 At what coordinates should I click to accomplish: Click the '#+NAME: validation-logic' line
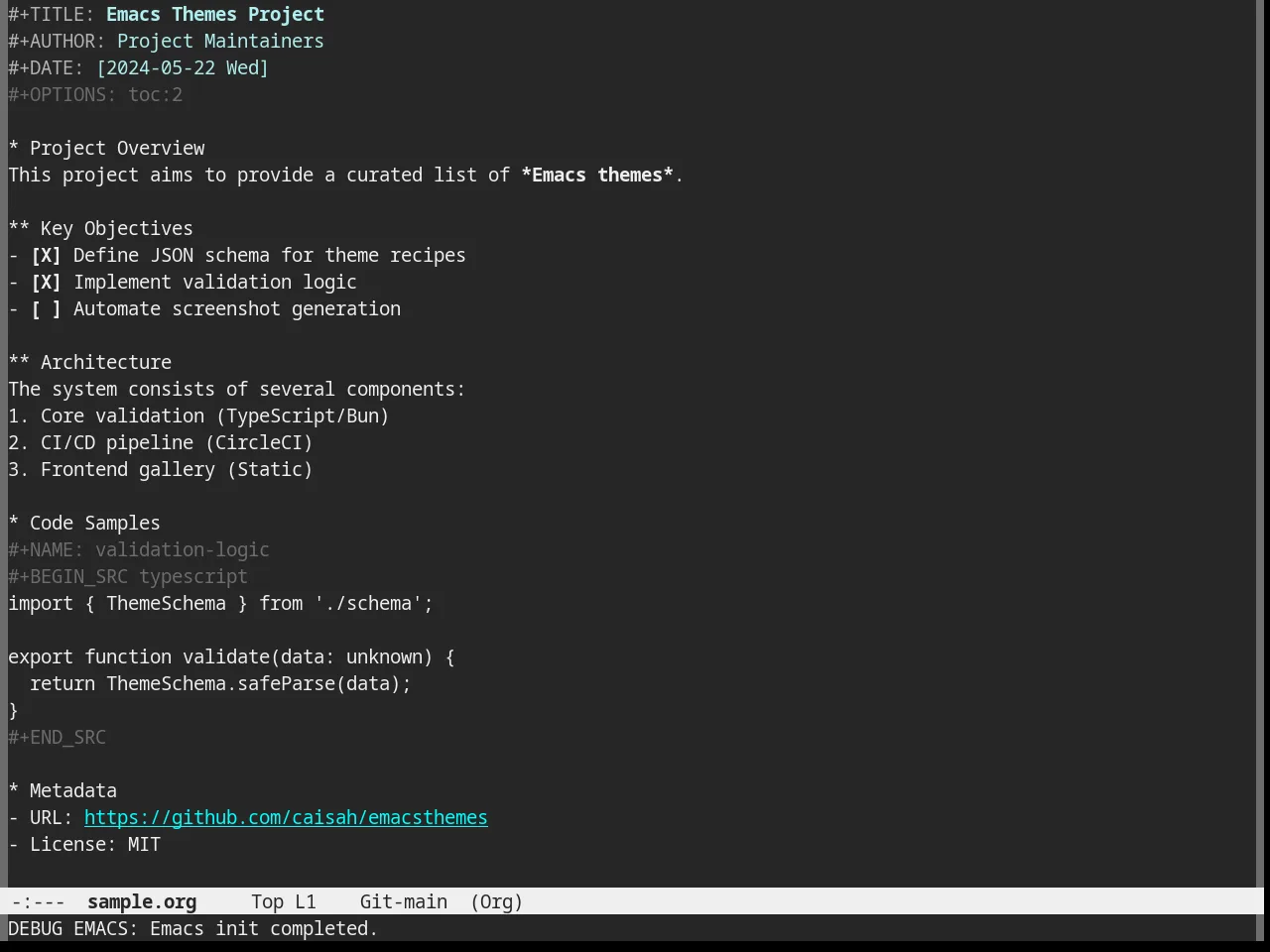point(139,550)
